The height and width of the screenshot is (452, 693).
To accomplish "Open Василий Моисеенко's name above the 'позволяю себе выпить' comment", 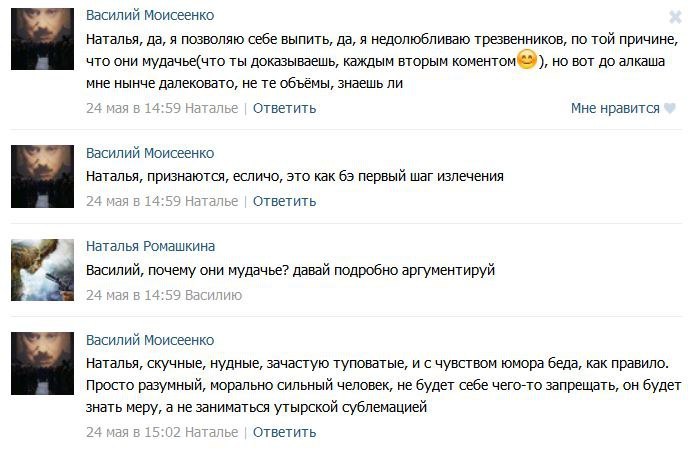I will 150,16.
